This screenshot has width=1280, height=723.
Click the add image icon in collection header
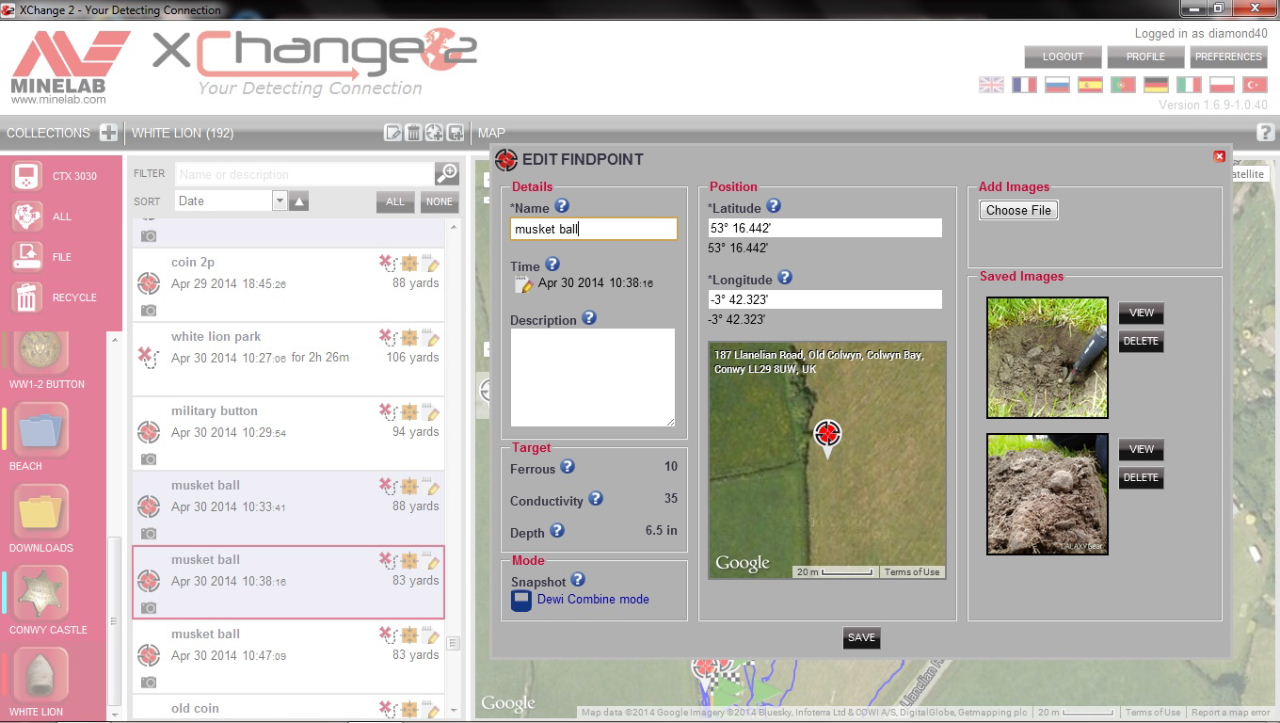pyautogui.click(x=455, y=132)
